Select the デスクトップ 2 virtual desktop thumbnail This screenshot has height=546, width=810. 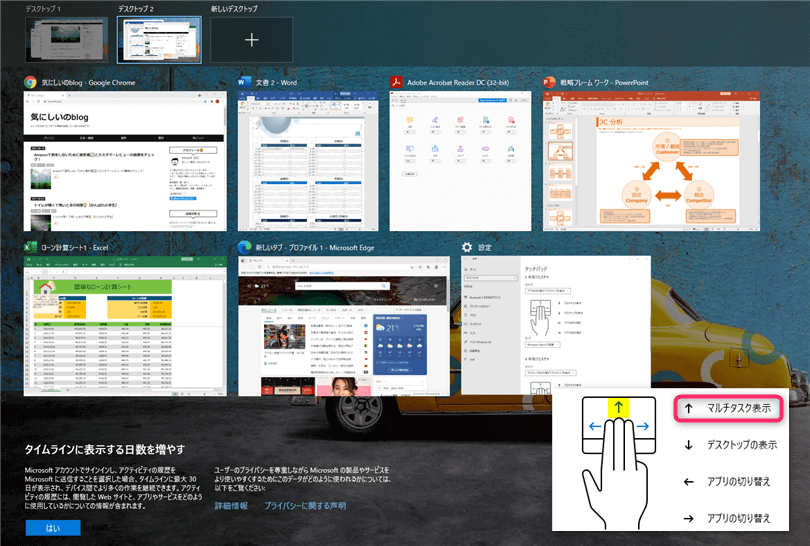point(159,40)
